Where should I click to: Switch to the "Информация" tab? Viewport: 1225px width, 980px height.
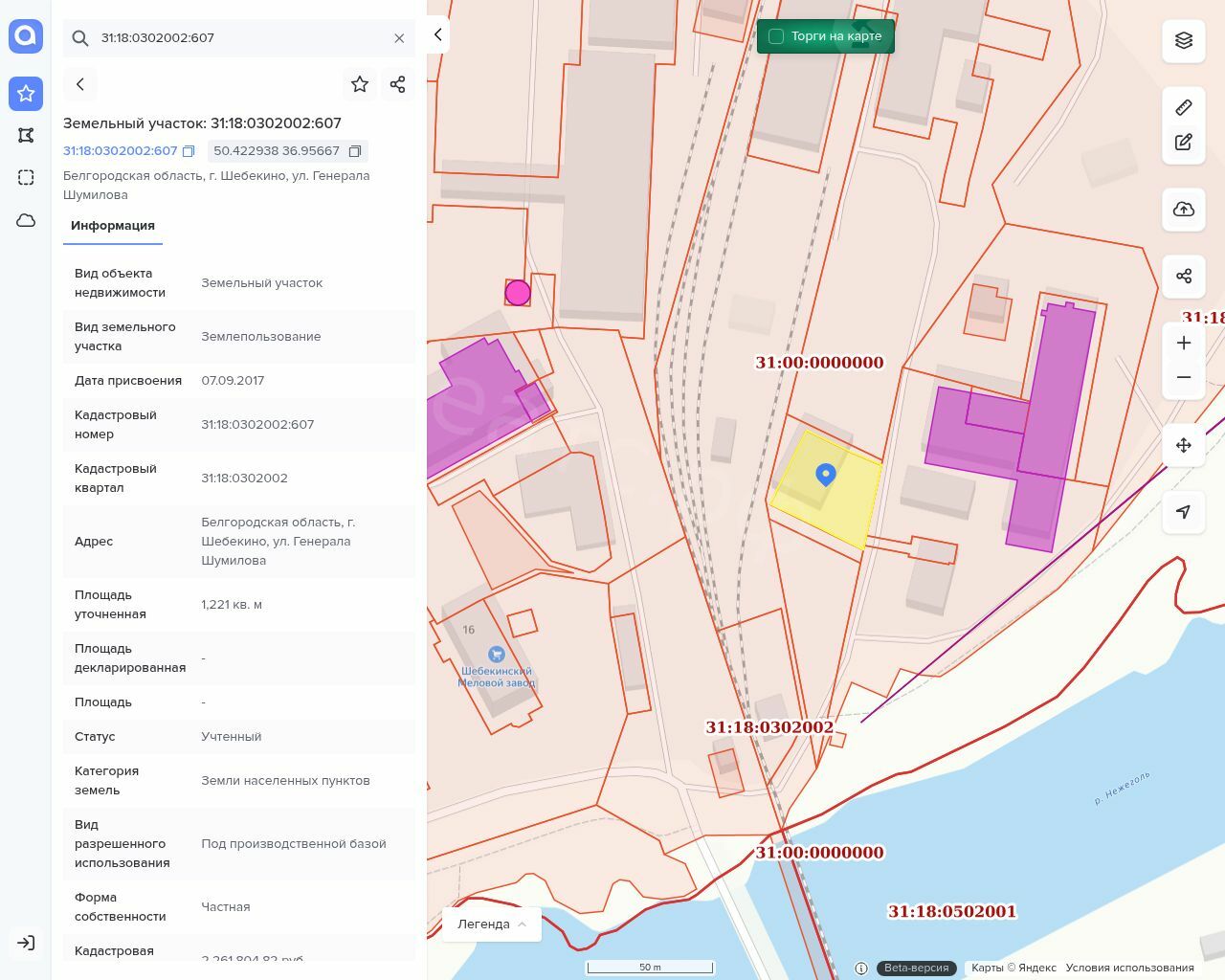point(113,226)
